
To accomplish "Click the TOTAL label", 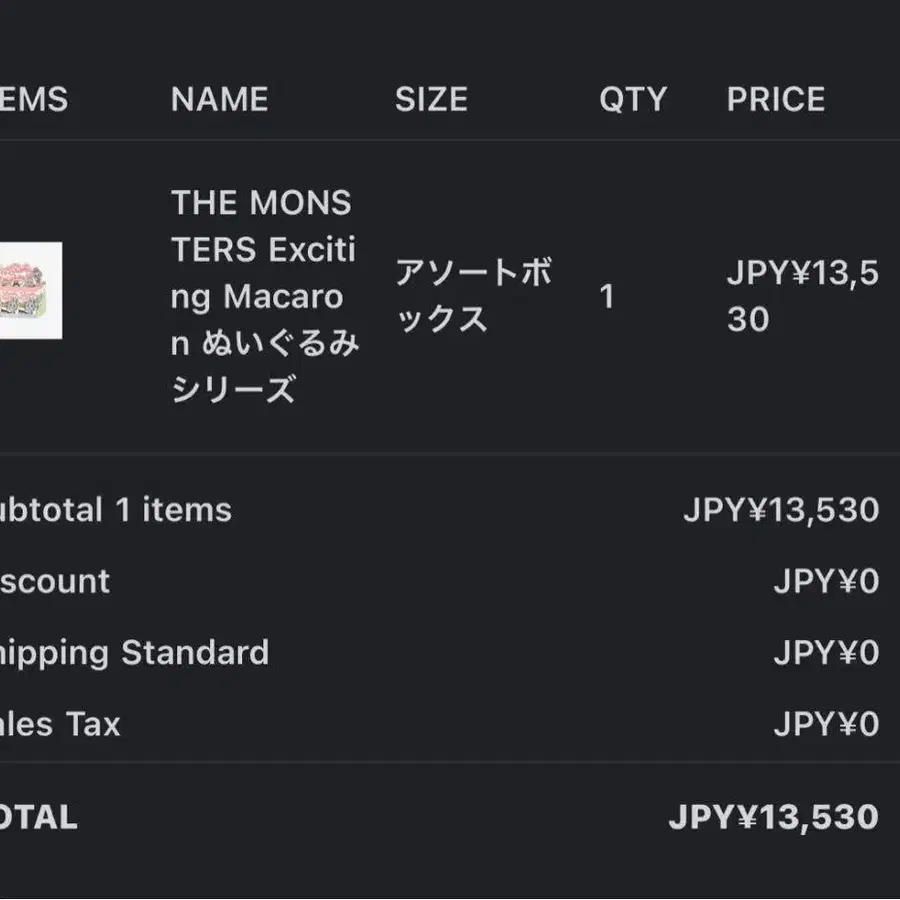I will (x=38, y=817).
